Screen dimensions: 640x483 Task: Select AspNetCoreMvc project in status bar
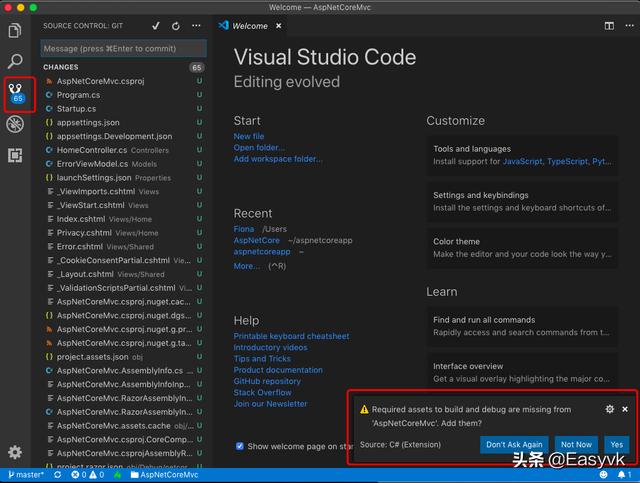164,475
